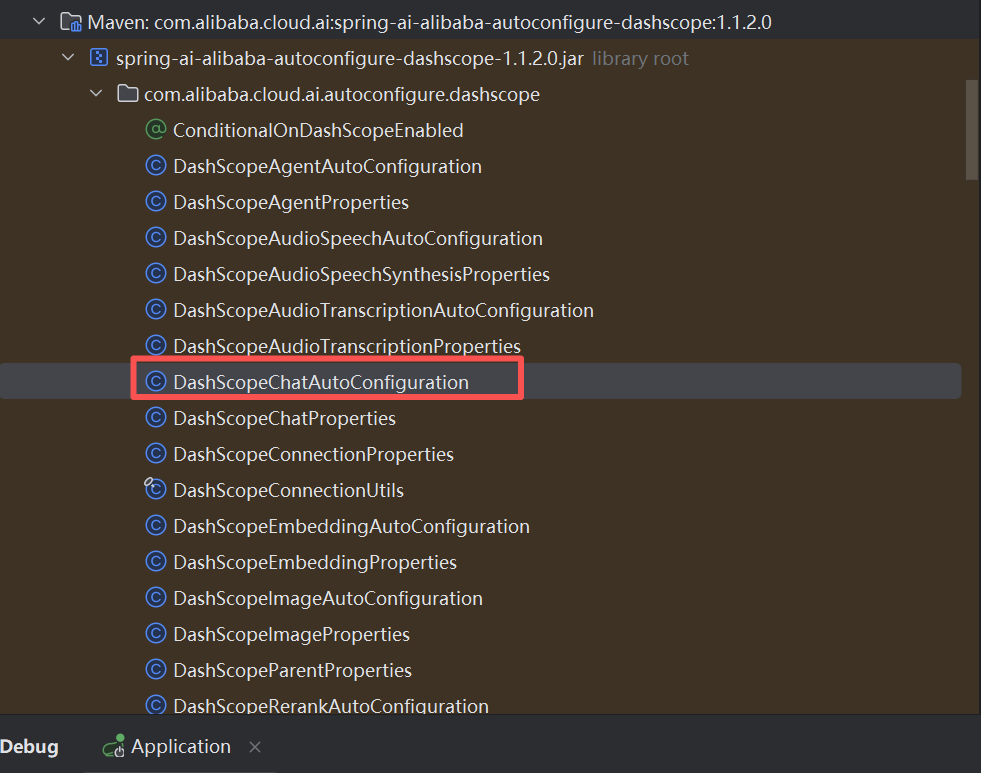Select DashScopeAgentProperties class
Viewport: 981px width, 773px height.
[291, 203]
